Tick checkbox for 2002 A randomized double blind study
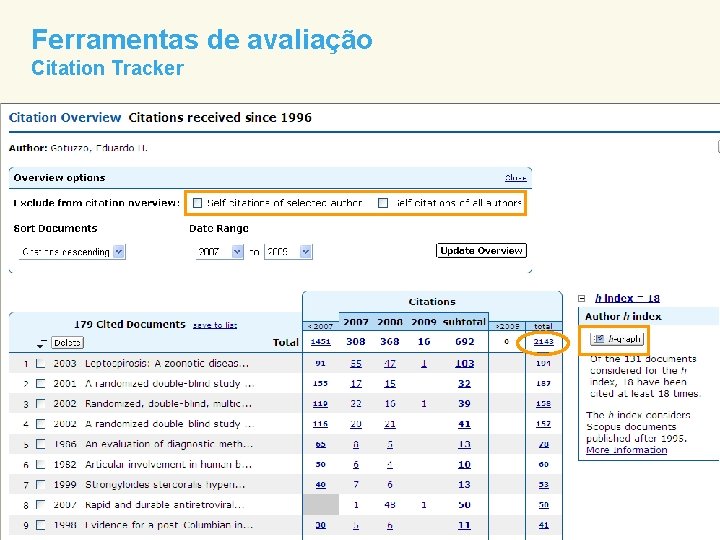 (40, 424)
